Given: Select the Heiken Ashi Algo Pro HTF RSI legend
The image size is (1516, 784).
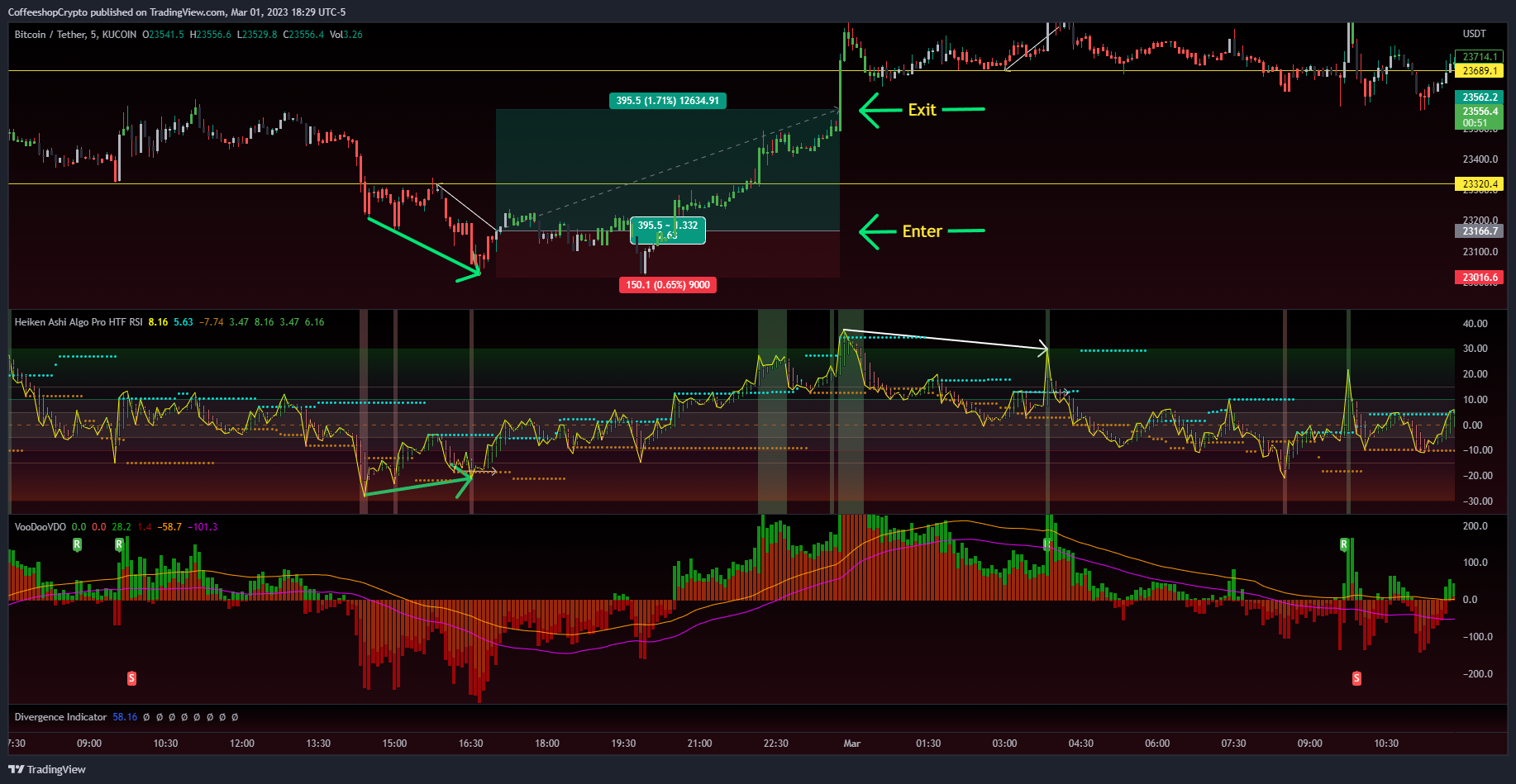Looking at the screenshot, I should pos(79,322).
